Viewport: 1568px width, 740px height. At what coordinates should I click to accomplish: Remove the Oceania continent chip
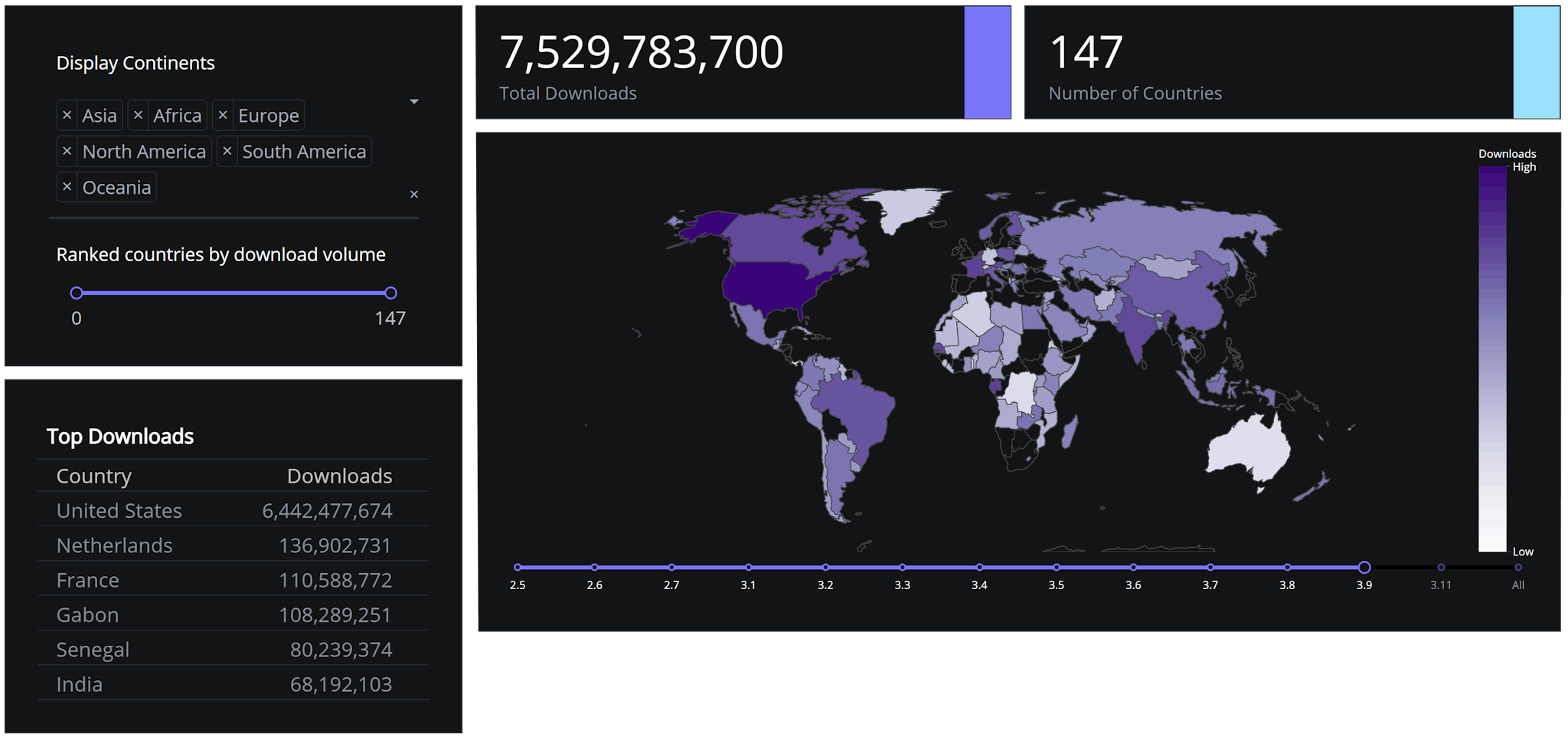coord(67,187)
